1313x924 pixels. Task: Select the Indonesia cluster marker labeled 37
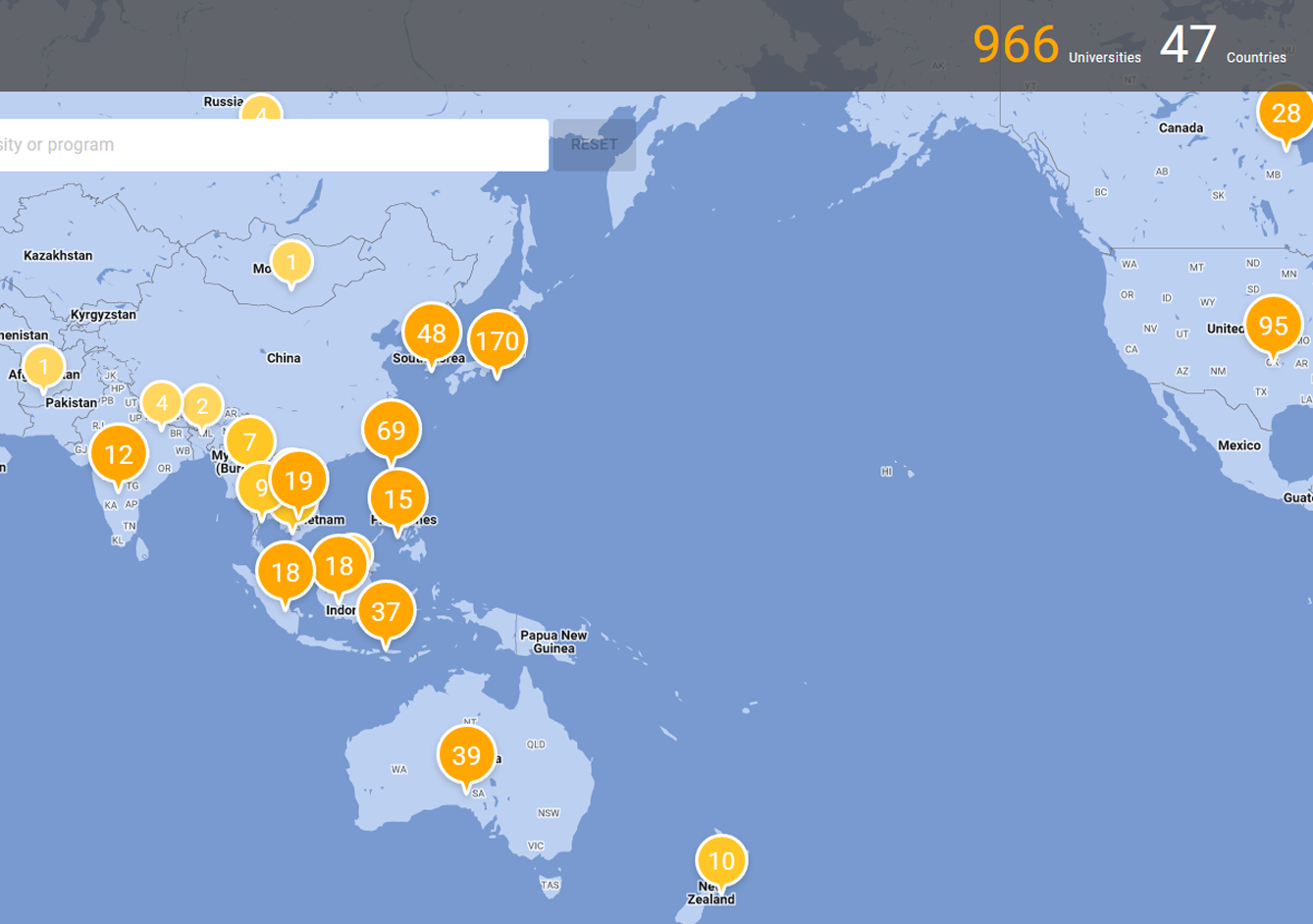point(386,611)
